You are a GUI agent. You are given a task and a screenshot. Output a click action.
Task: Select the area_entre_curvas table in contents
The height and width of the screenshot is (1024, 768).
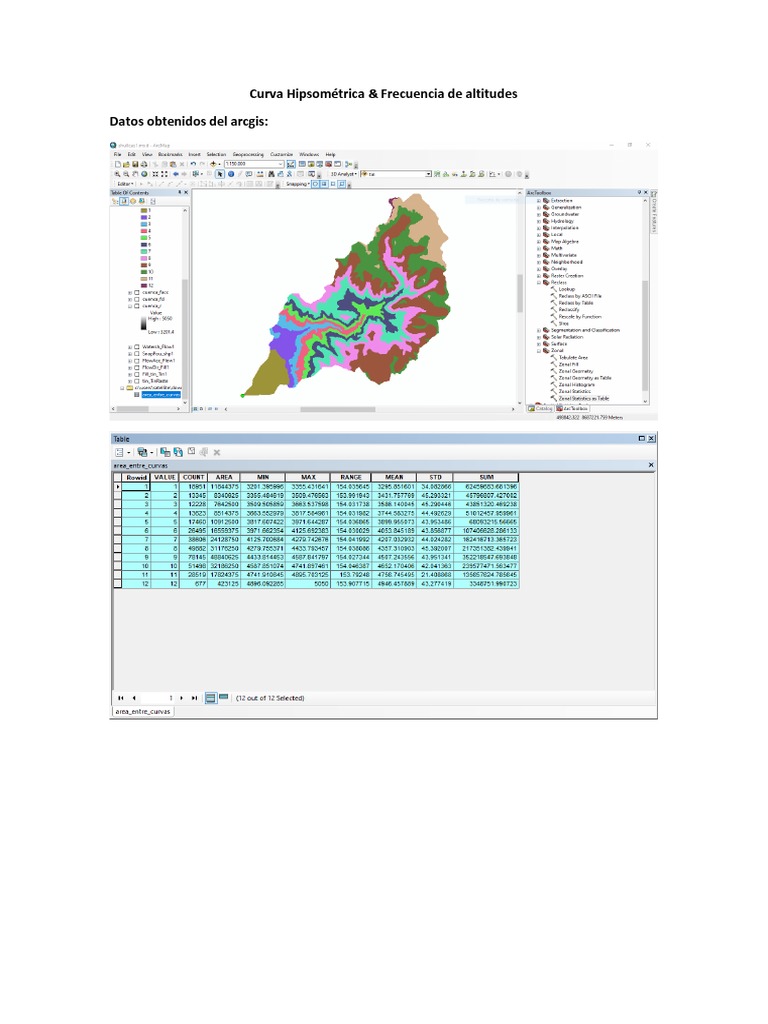pos(159,394)
